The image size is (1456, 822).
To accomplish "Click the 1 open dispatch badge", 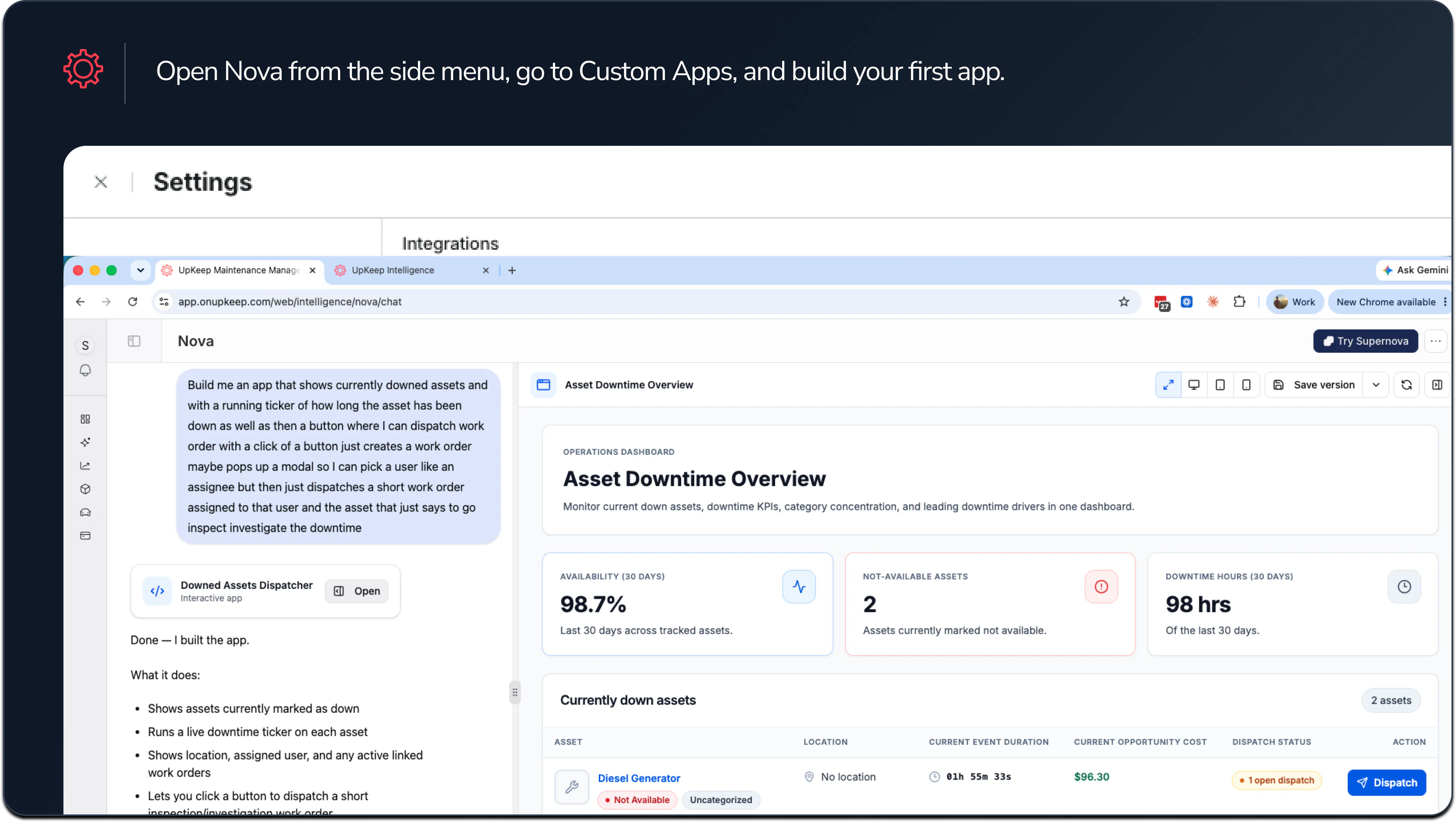I will pos(1276,780).
